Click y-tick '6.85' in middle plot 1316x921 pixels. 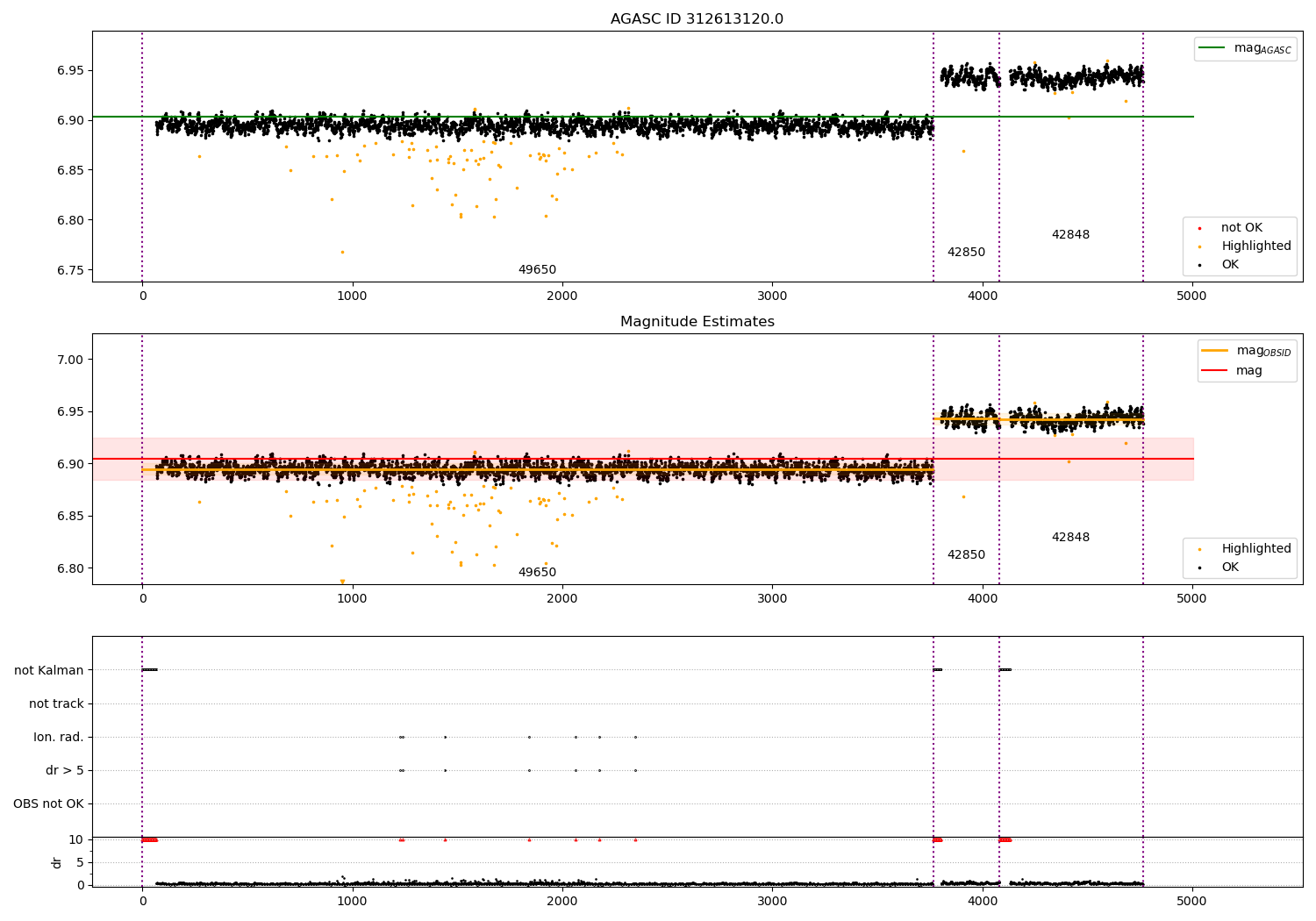pos(68,517)
